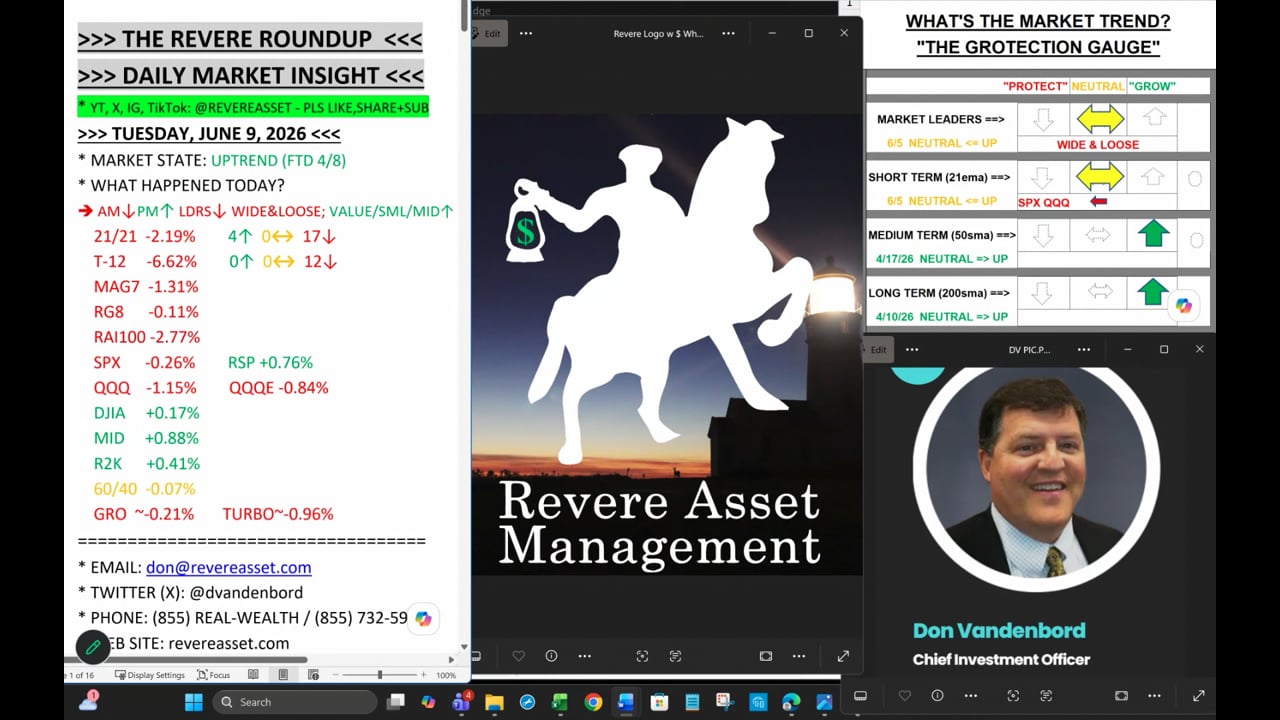Image resolution: width=1280 pixels, height=720 pixels.
Task: Click the TURBO~-0.96% text
Action: click(278, 514)
